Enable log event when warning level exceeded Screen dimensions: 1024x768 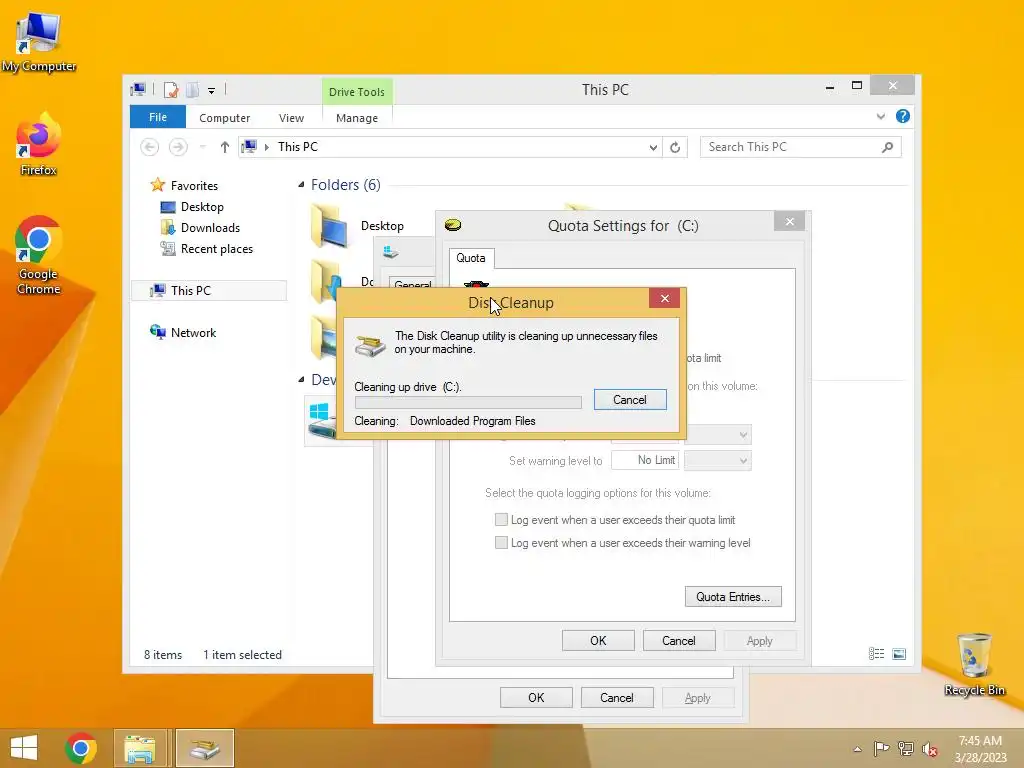coord(501,543)
